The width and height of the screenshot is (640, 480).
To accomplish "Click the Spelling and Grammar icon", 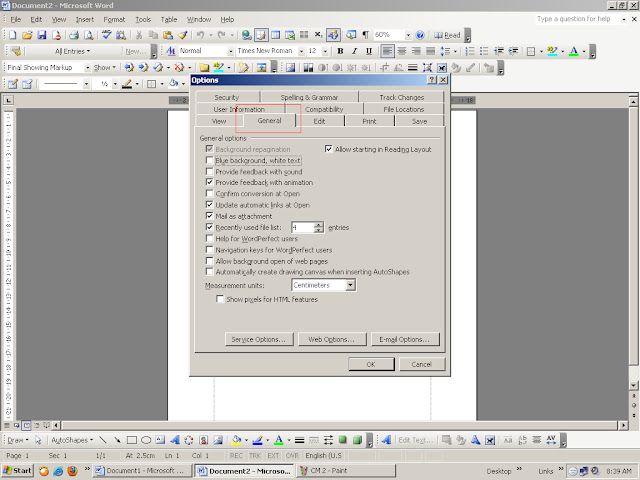I will pyautogui.click(x=107, y=35).
